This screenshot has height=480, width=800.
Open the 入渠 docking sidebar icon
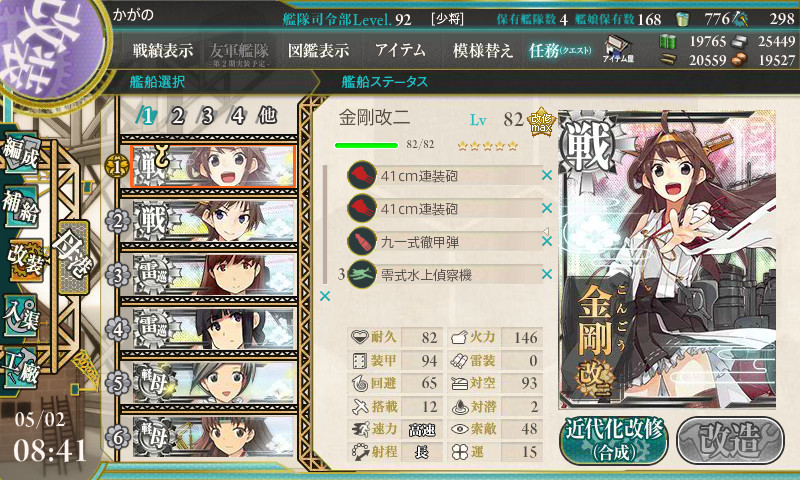[21, 315]
